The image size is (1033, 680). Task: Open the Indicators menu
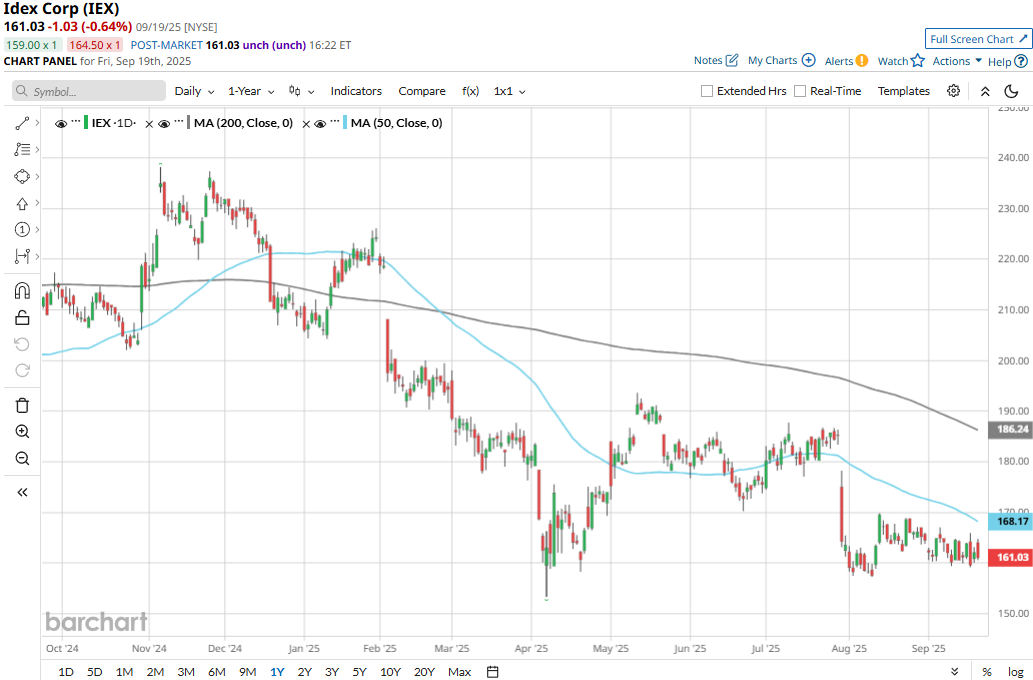[356, 91]
